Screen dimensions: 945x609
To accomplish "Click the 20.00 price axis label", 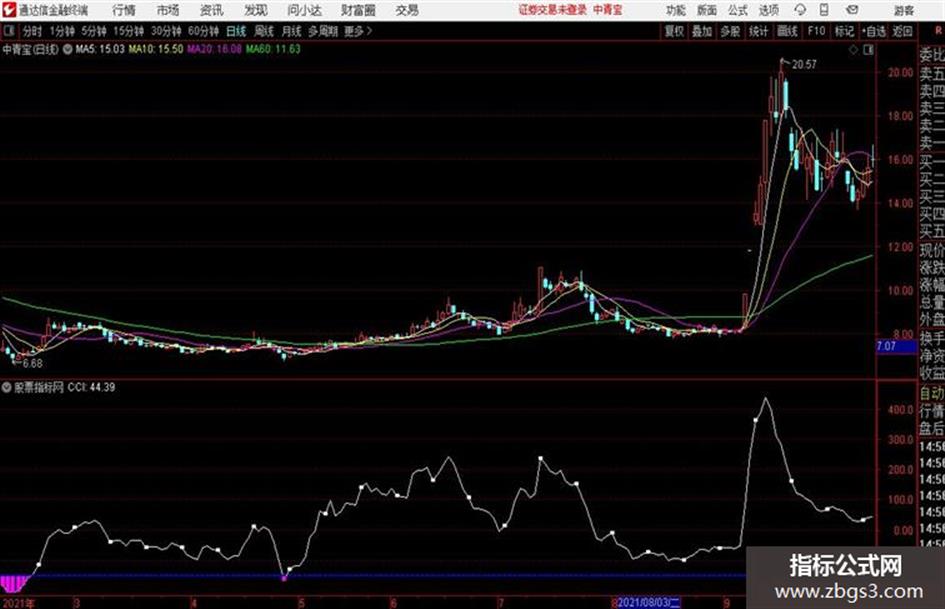I will pos(900,72).
